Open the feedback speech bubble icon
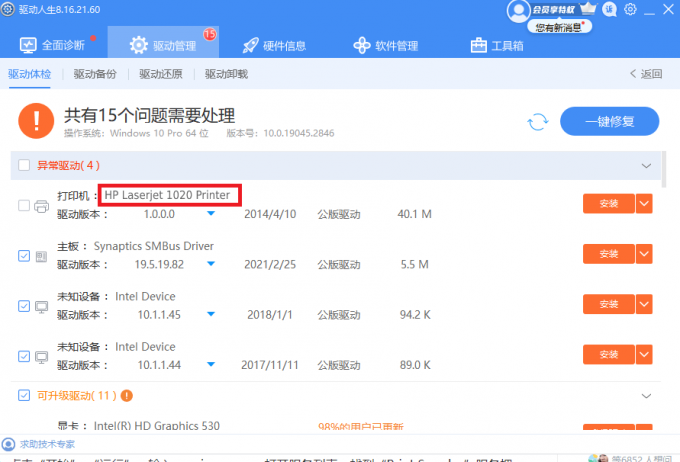This screenshot has width=680, height=462. (x=609, y=9)
